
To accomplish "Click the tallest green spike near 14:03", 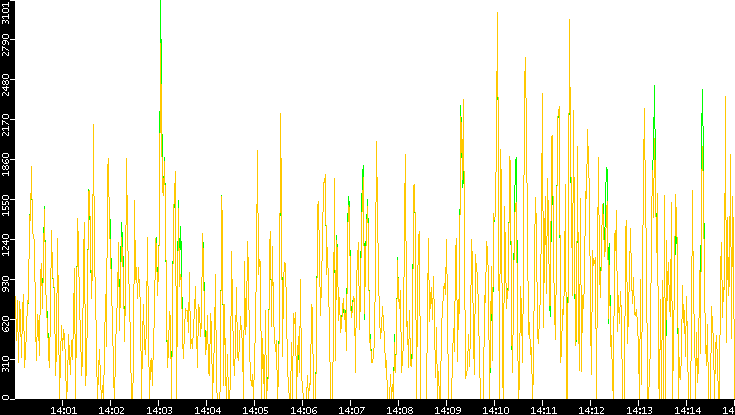I will pyautogui.click(x=161, y=42).
